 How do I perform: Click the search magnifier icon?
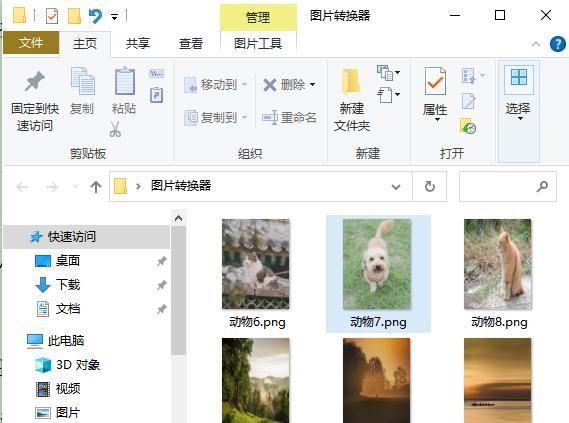tap(542, 186)
